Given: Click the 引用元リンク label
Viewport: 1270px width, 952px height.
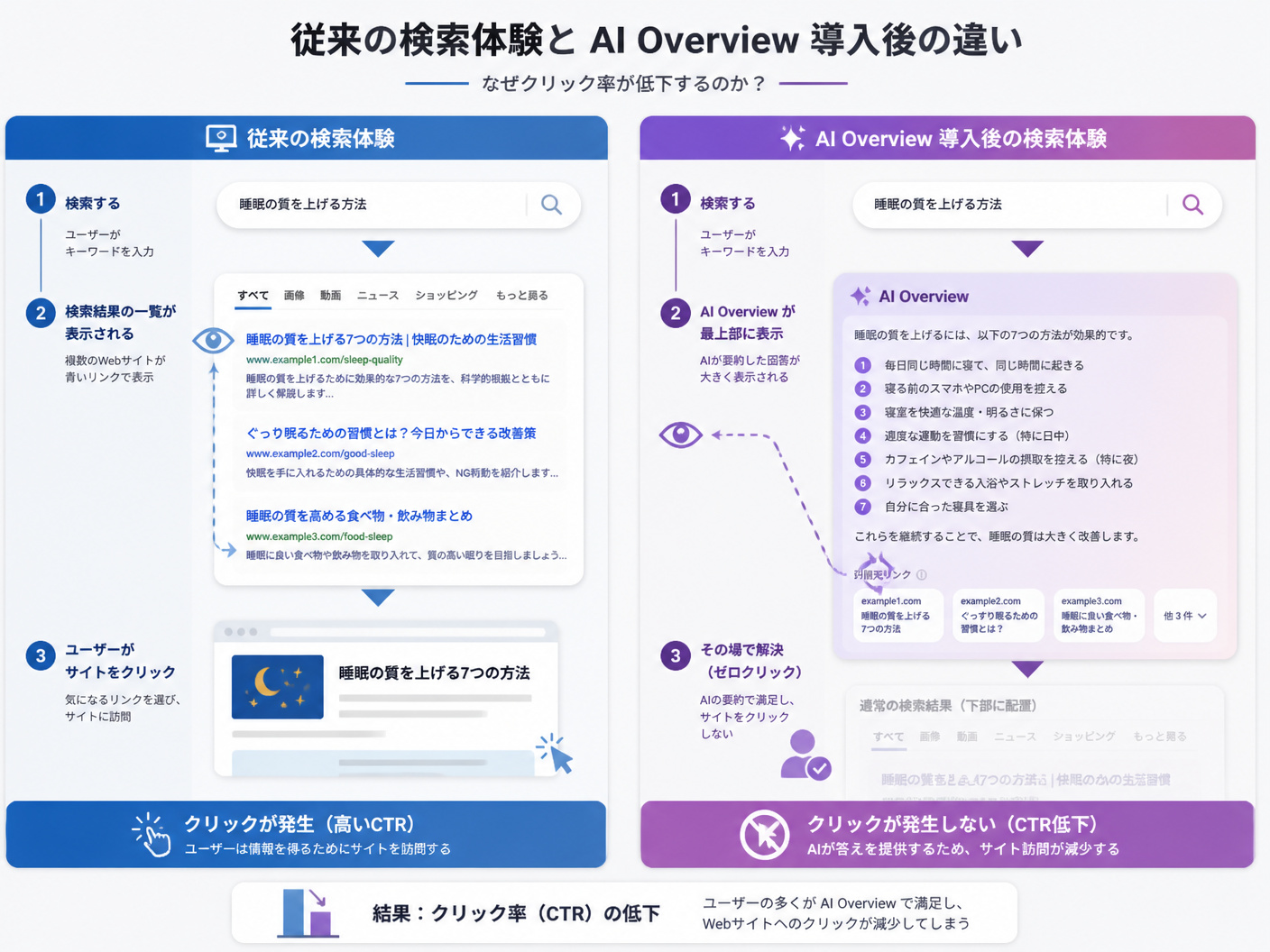Looking at the screenshot, I should pos(883,574).
